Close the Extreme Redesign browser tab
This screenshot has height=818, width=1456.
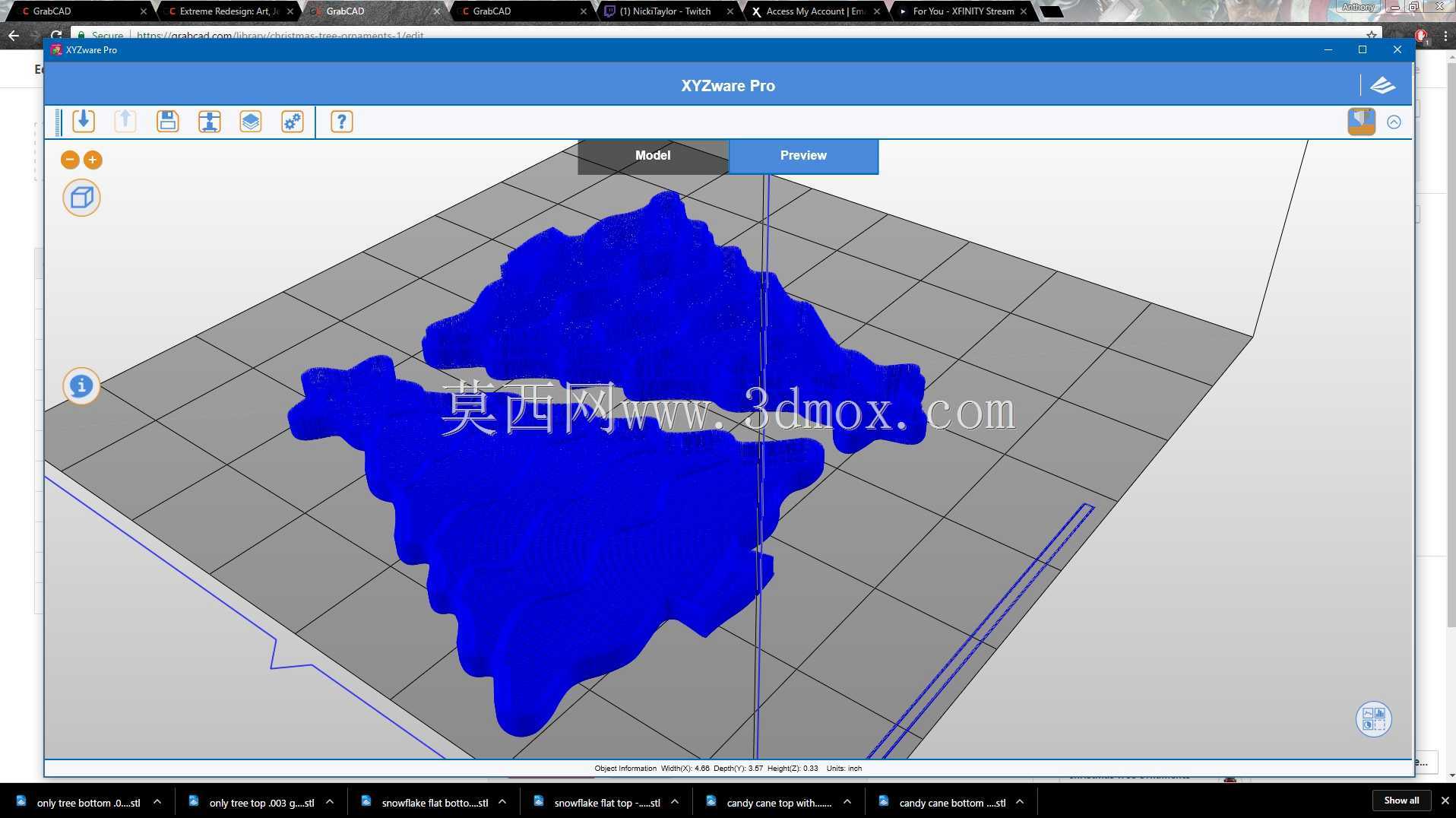click(290, 11)
